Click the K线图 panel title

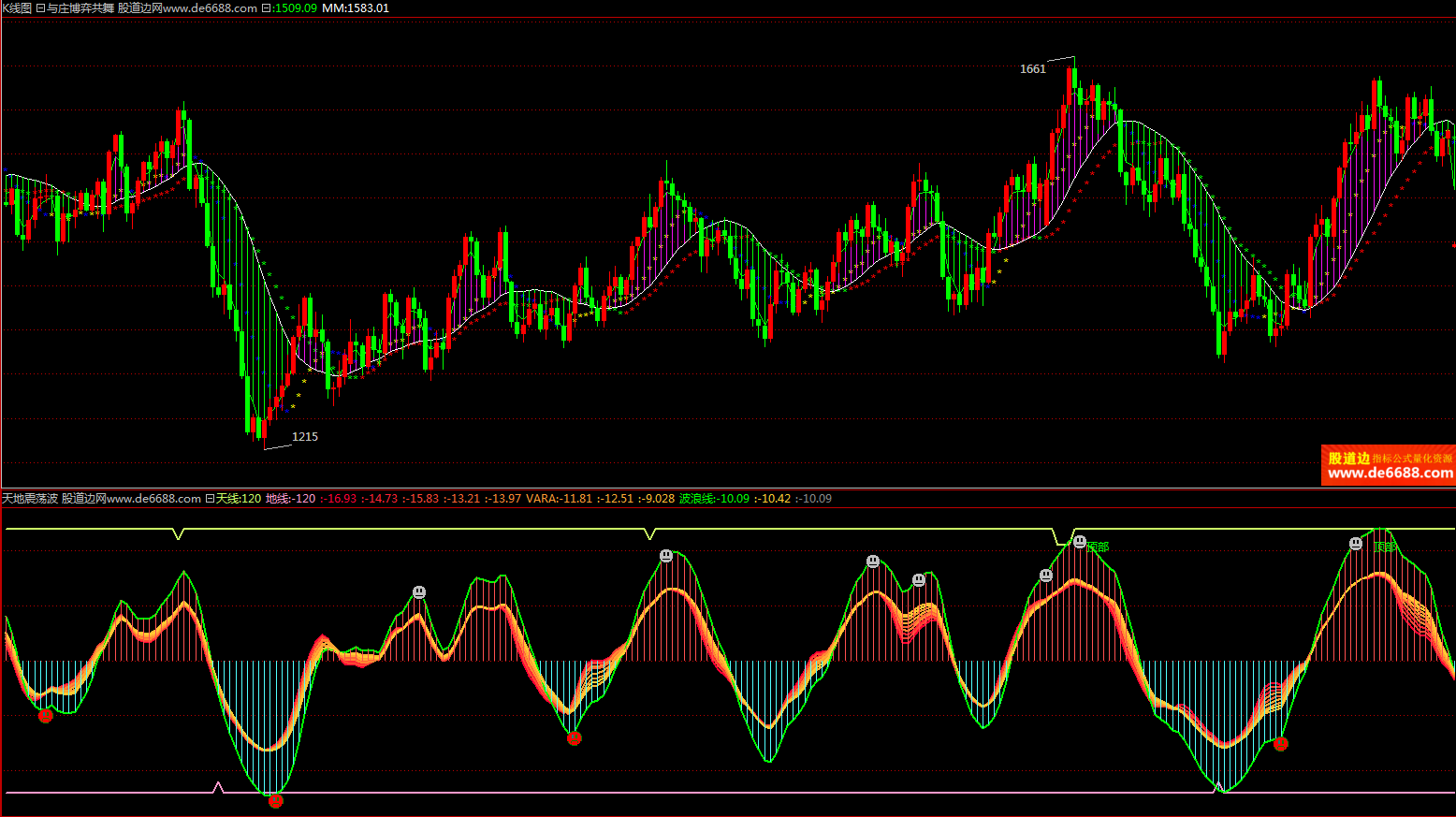(x=17, y=8)
